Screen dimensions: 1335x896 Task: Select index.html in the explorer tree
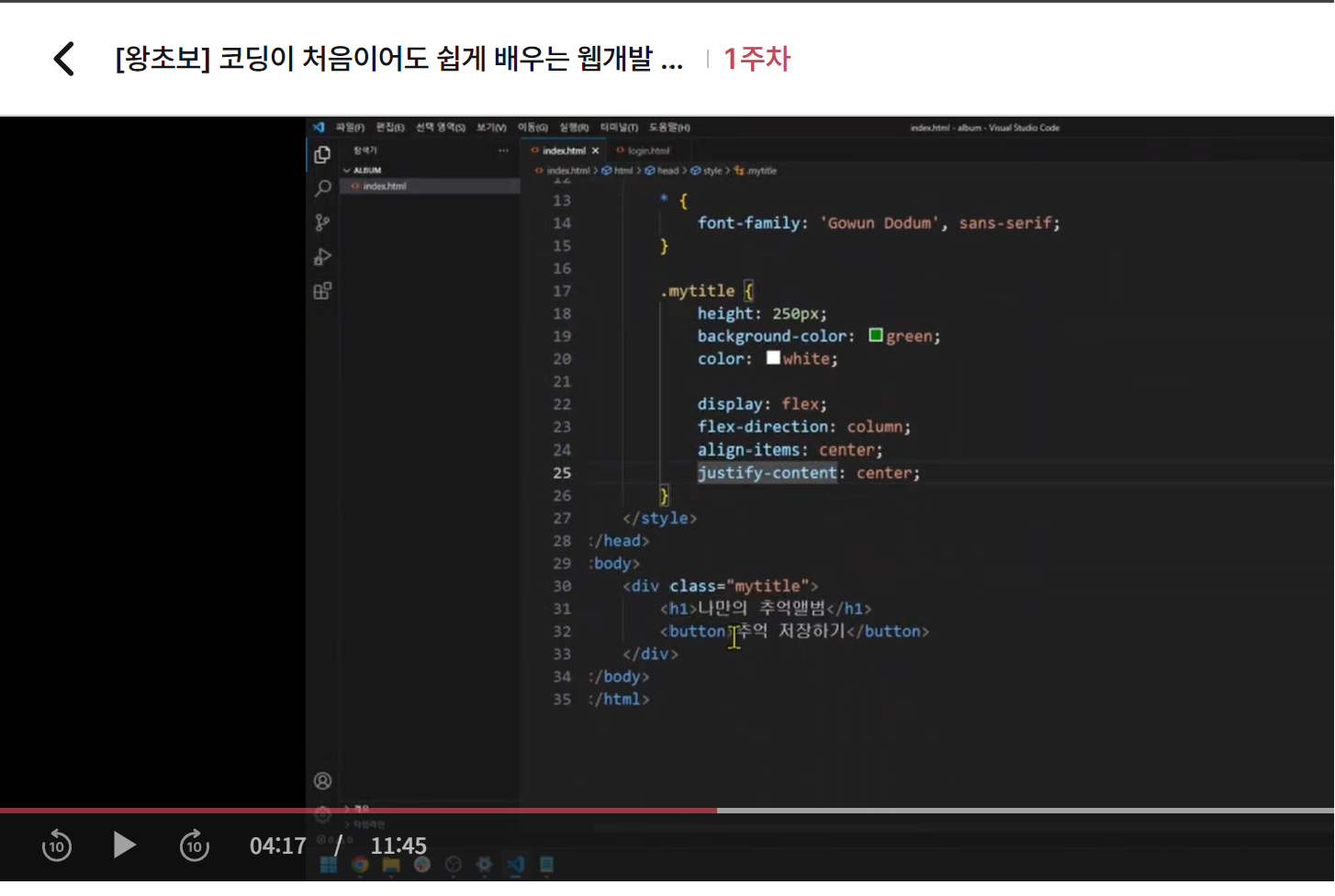click(430, 186)
